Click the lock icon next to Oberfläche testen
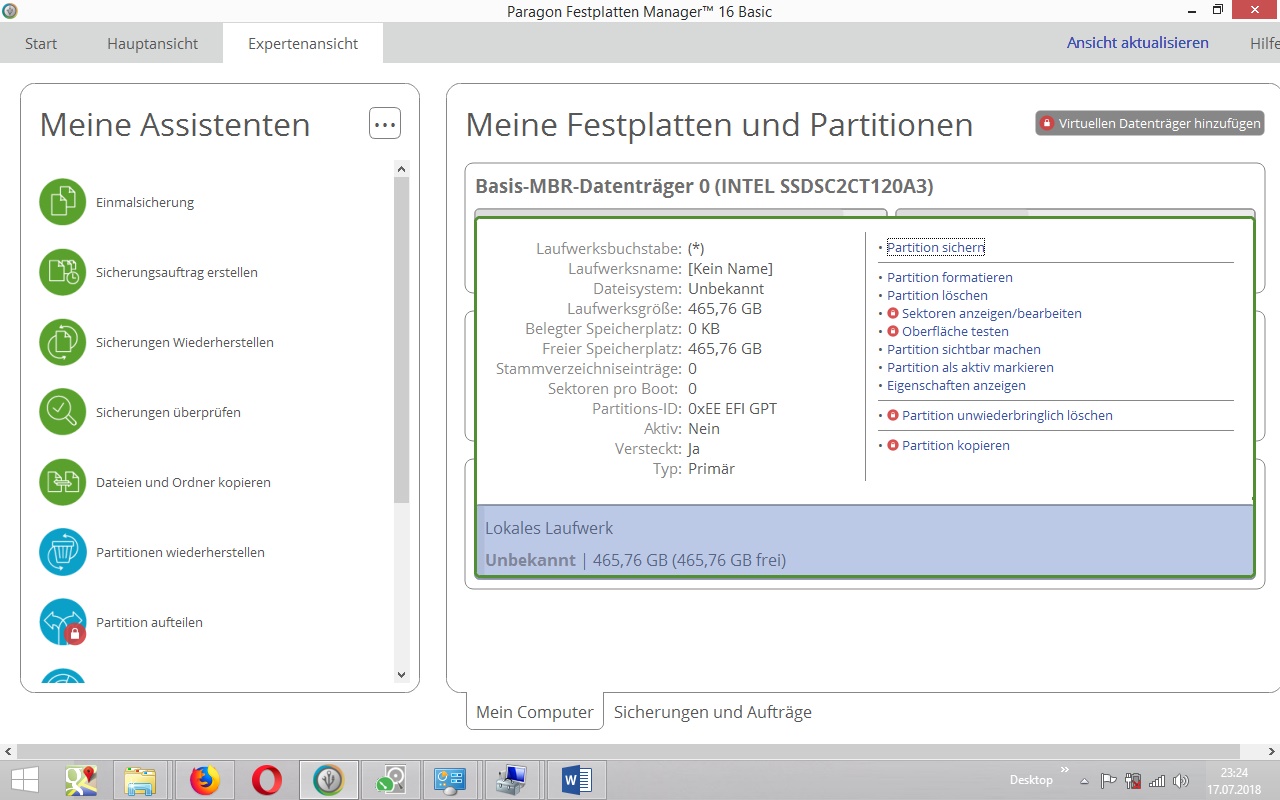The image size is (1280, 800). coord(893,331)
